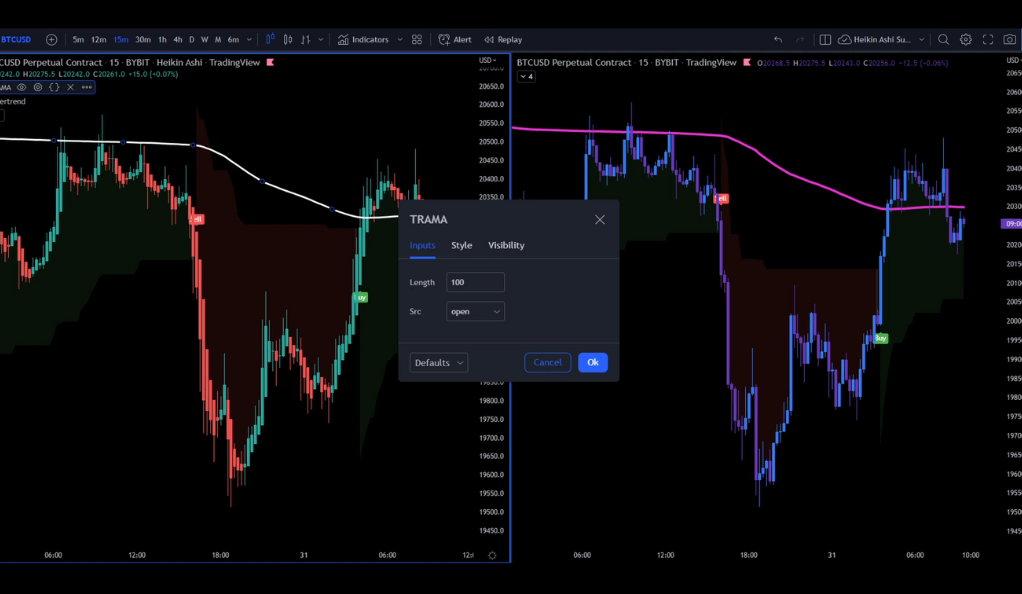
Task: Enter fullscreen mode
Action: [x=987, y=40]
